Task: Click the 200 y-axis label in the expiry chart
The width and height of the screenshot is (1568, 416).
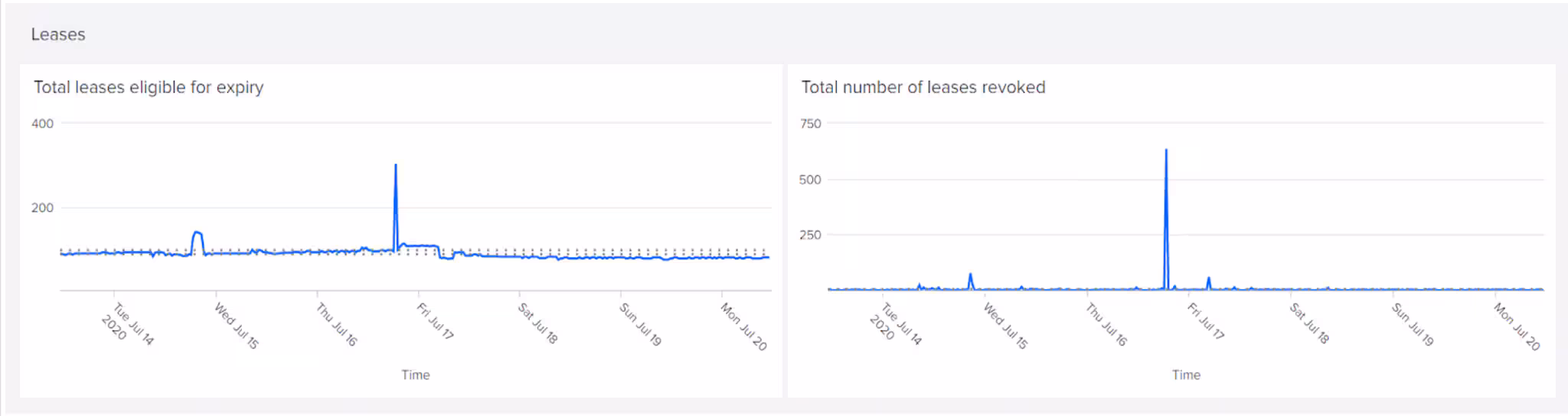Action: click(x=43, y=208)
